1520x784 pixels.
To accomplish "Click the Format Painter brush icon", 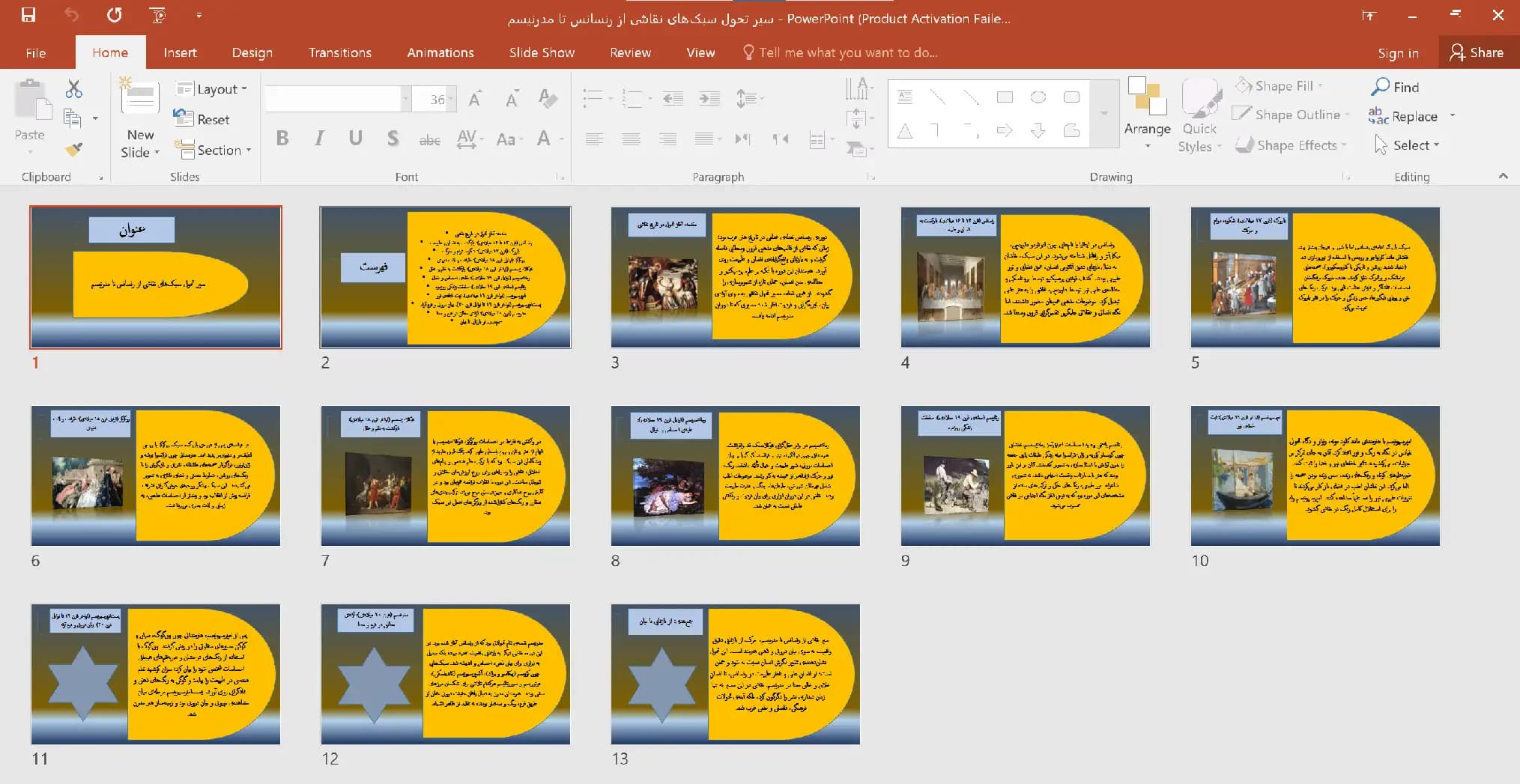I will 73,149.
